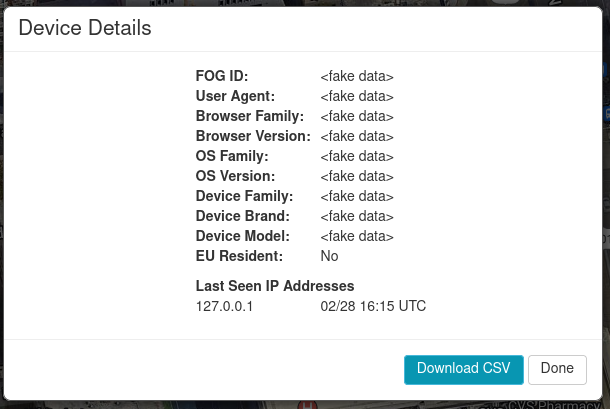Image resolution: width=610 pixels, height=409 pixels.
Task: Select the Device Family label
Action: click(x=244, y=196)
